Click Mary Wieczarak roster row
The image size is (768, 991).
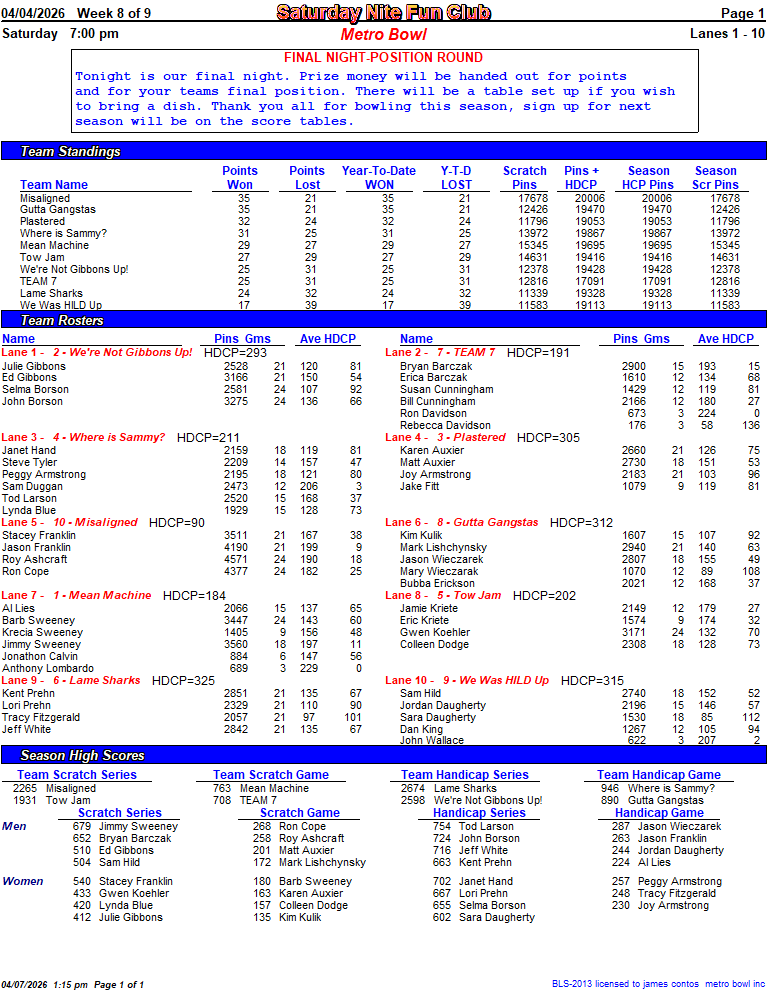click(x=580, y=571)
